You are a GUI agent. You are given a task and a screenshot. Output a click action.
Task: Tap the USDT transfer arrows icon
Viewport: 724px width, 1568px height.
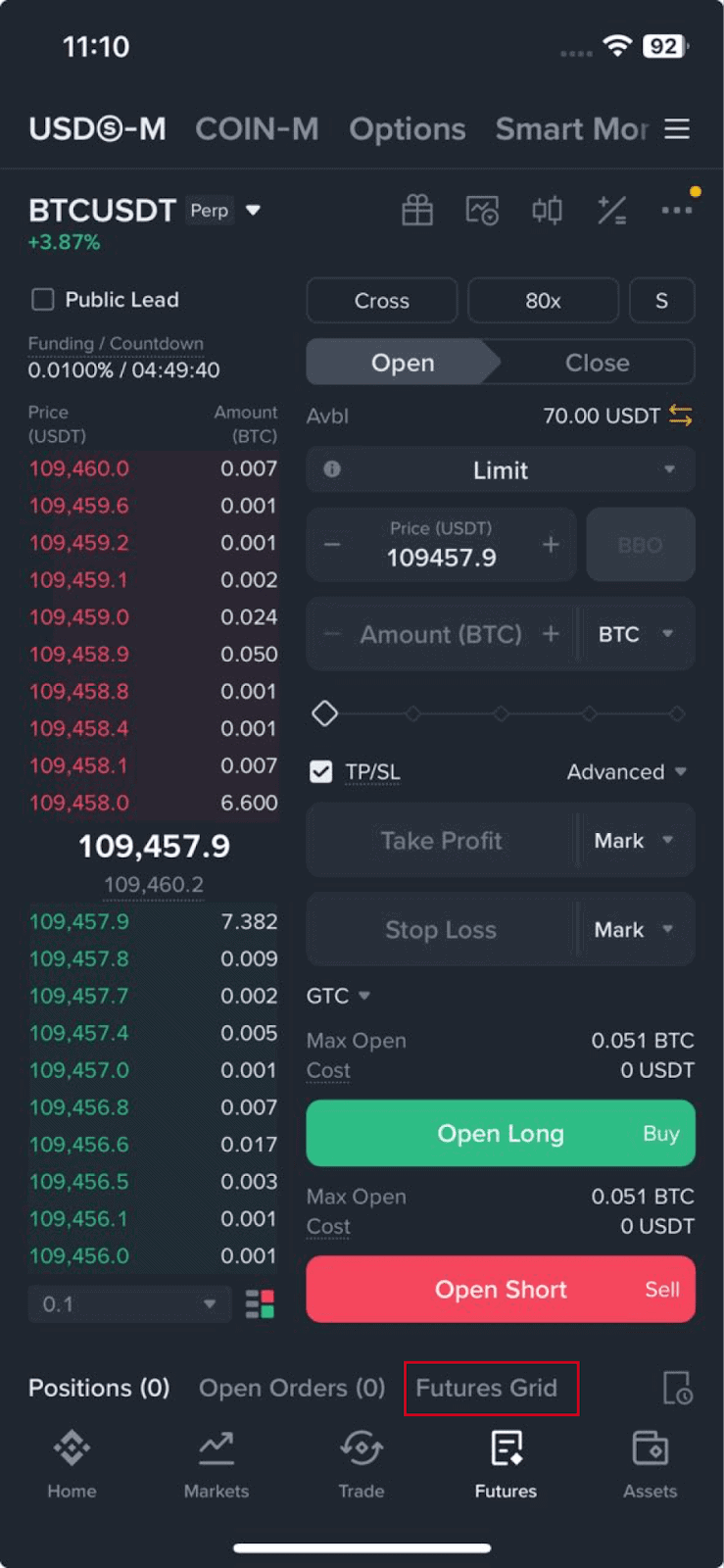(x=681, y=416)
